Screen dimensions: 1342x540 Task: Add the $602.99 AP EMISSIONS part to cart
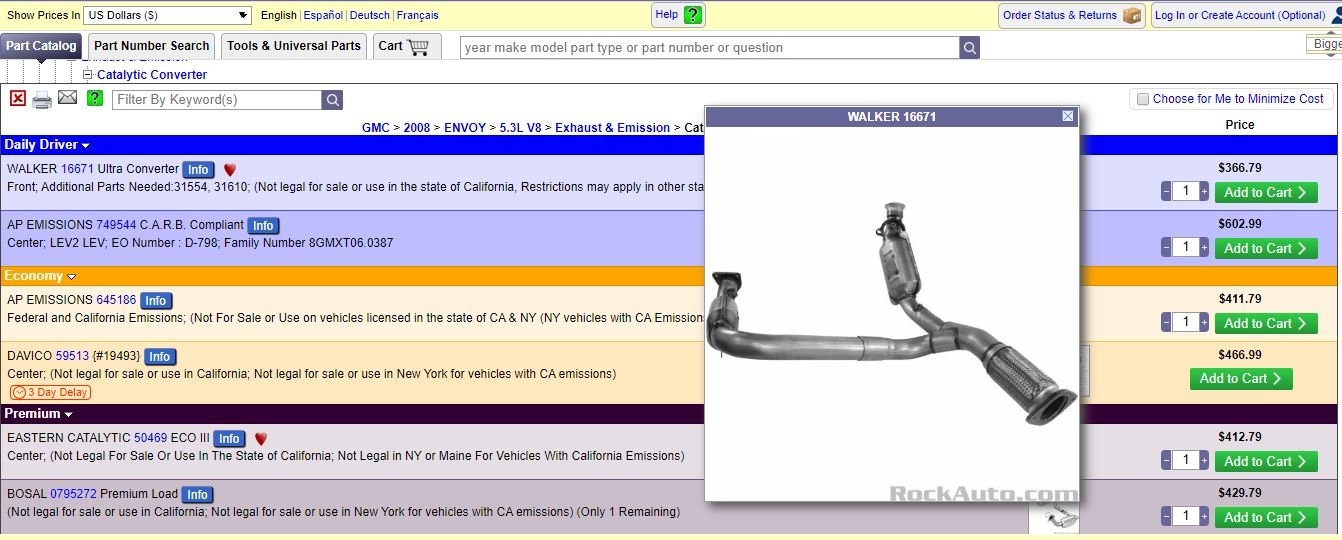click(x=1266, y=249)
